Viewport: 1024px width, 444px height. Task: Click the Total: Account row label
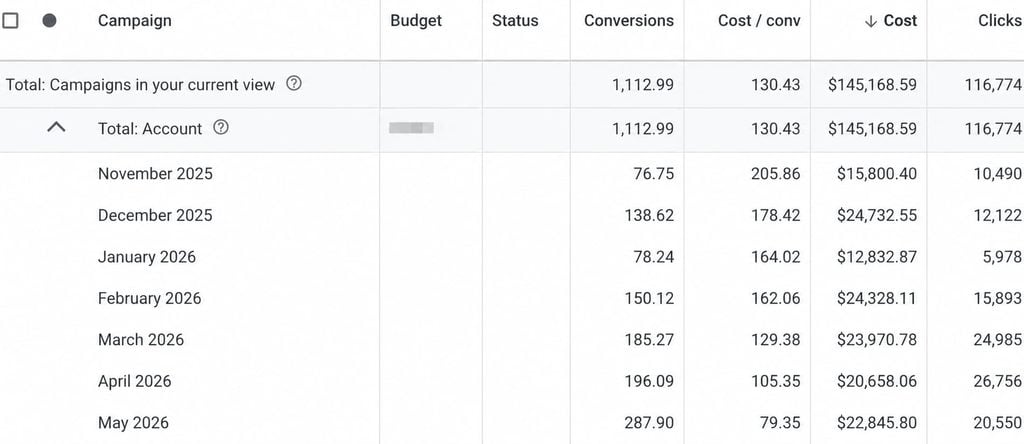(150, 129)
